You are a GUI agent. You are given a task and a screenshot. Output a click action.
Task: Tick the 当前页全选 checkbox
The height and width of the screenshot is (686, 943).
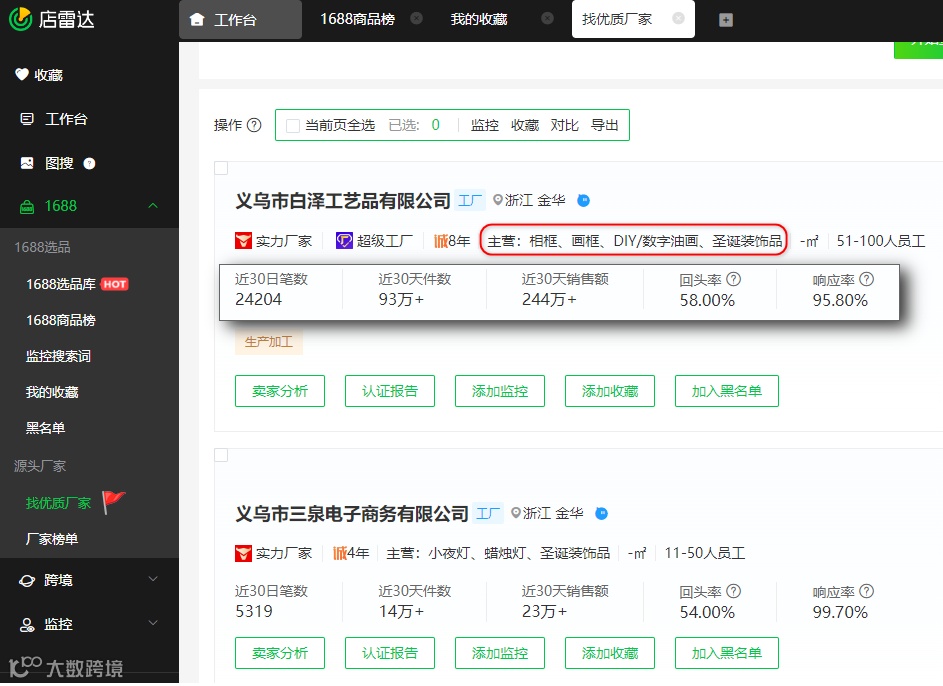tap(293, 126)
